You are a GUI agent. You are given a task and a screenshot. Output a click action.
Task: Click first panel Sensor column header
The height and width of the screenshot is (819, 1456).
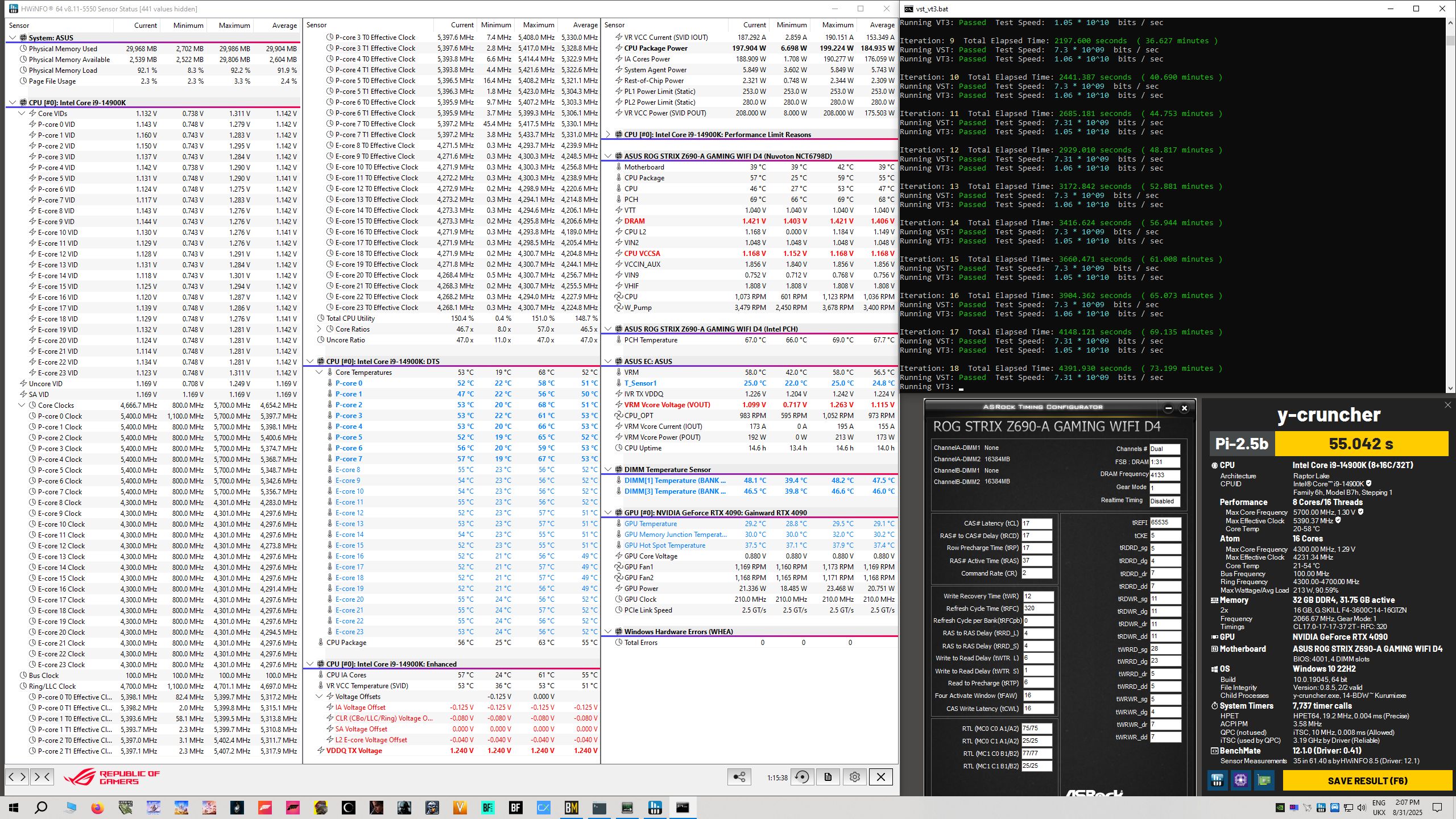pyautogui.click(x=59, y=25)
